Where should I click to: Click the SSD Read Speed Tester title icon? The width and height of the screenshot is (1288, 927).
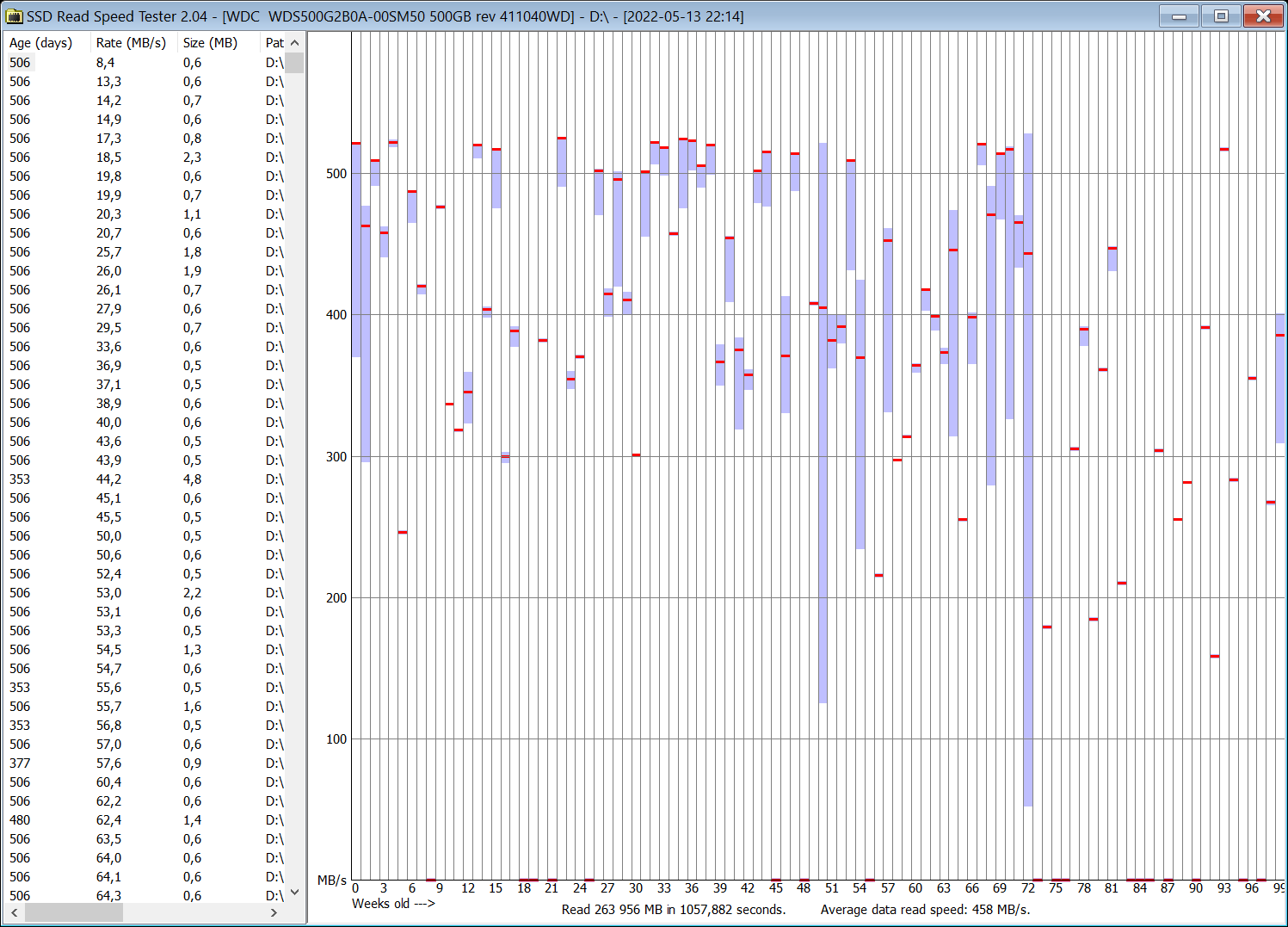(x=14, y=16)
